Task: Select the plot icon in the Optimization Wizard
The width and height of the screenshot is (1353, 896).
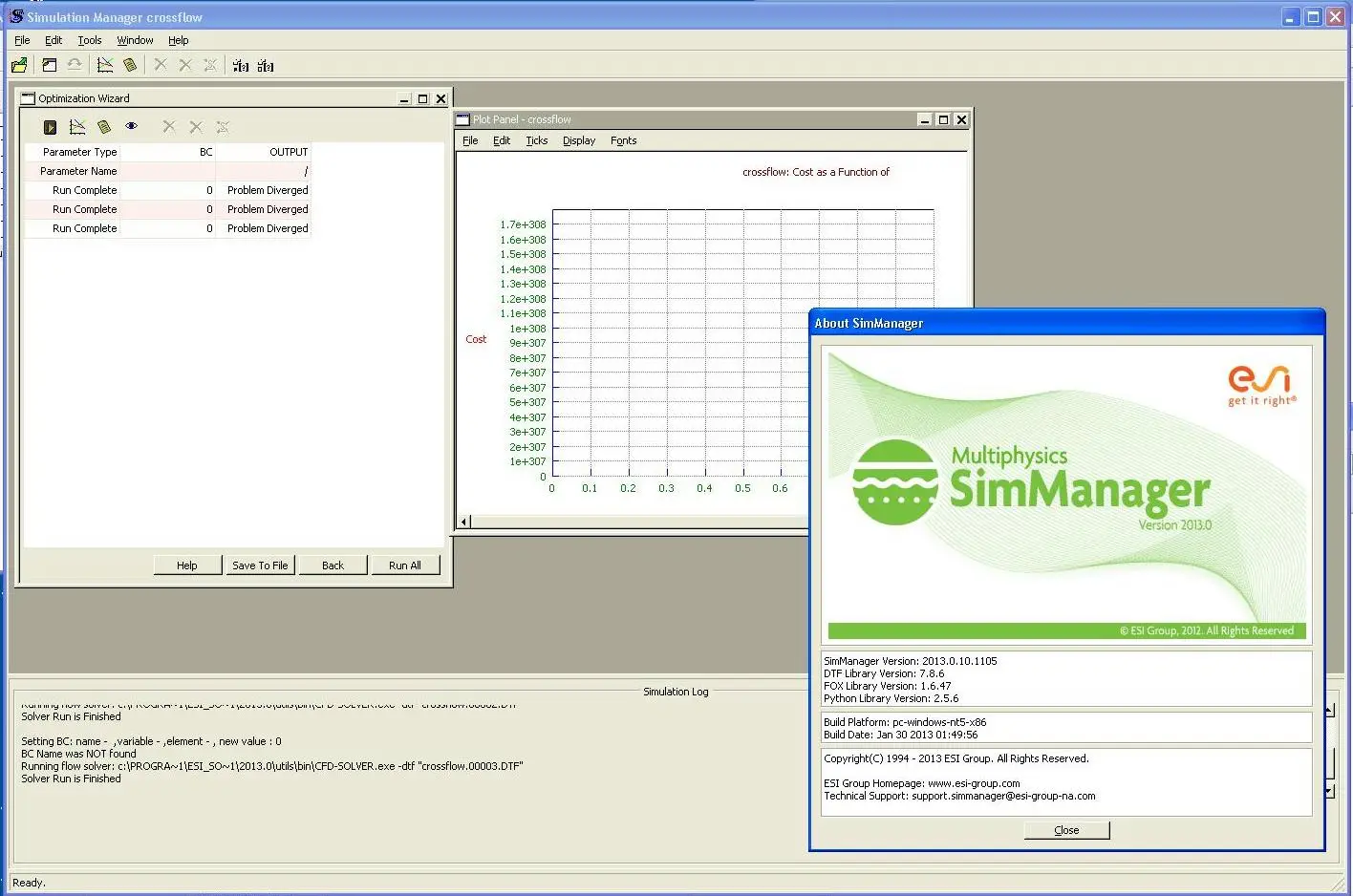Action: coord(79,126)
